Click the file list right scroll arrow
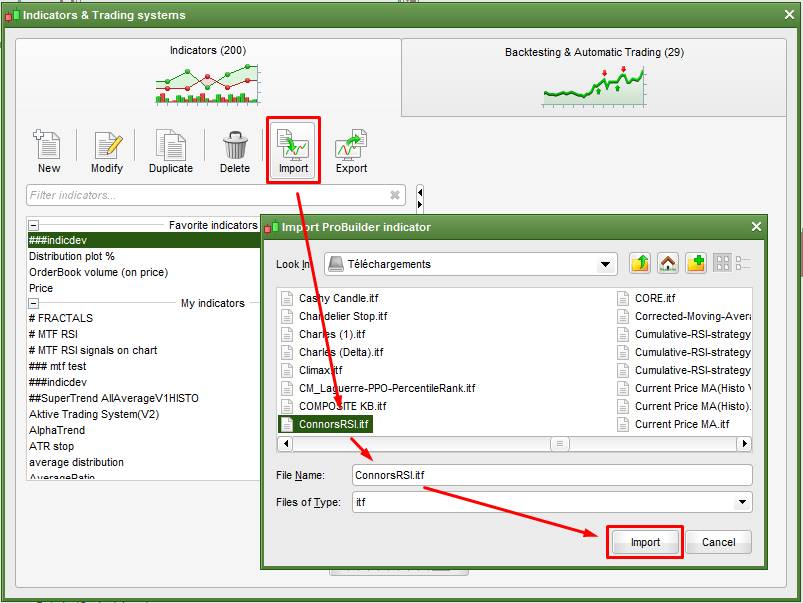 [744, 444]
